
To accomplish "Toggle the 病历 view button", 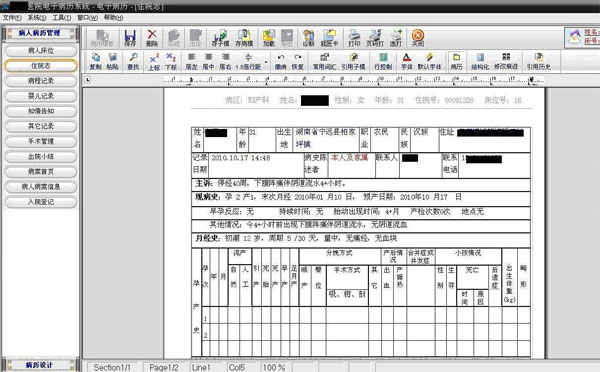I will [457, 62].
